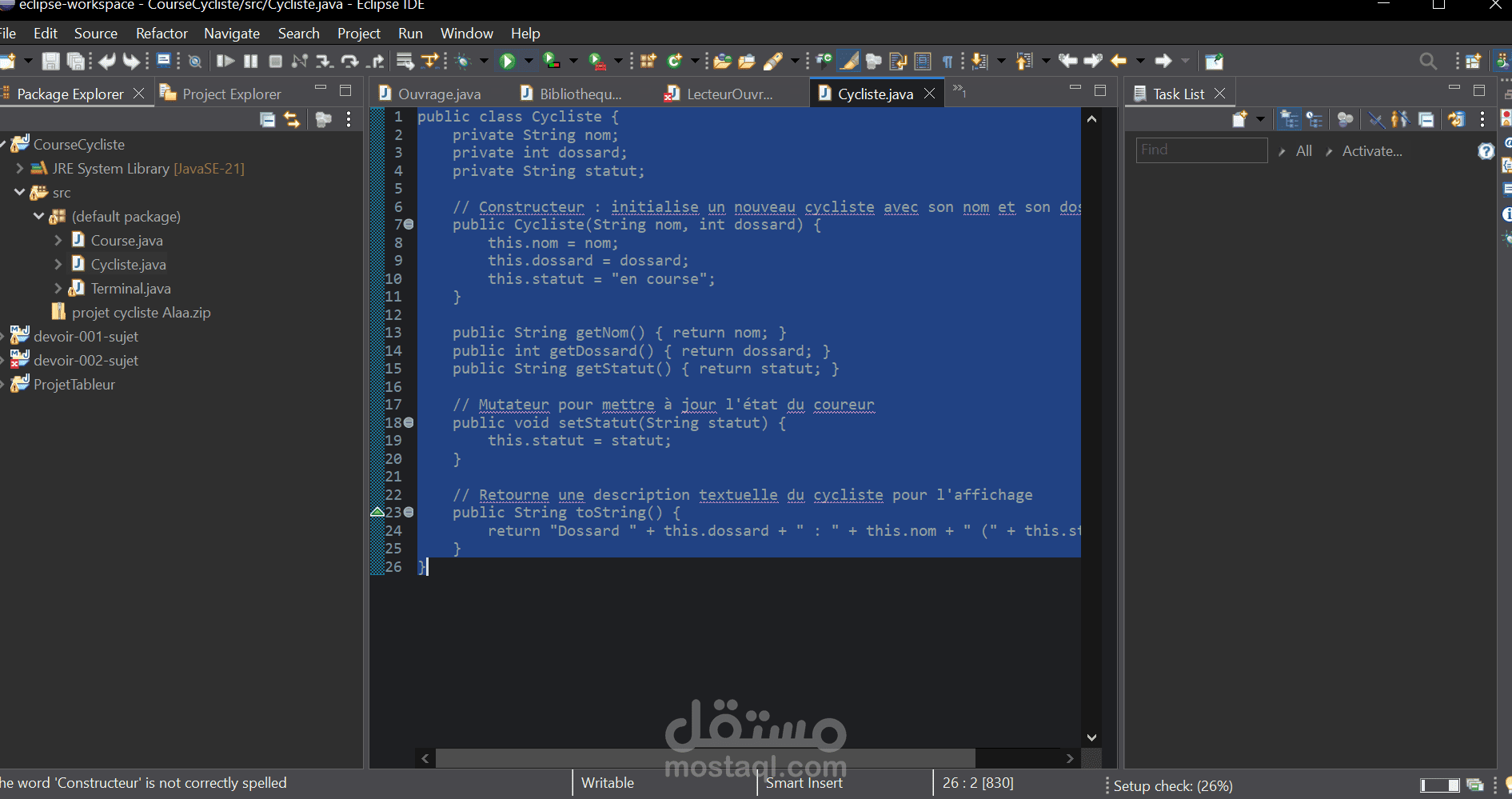This screenshot has height=799, width=1512.
Task: Toggle Mark Occurrences highlighter
Action: (x=848, y=61)
